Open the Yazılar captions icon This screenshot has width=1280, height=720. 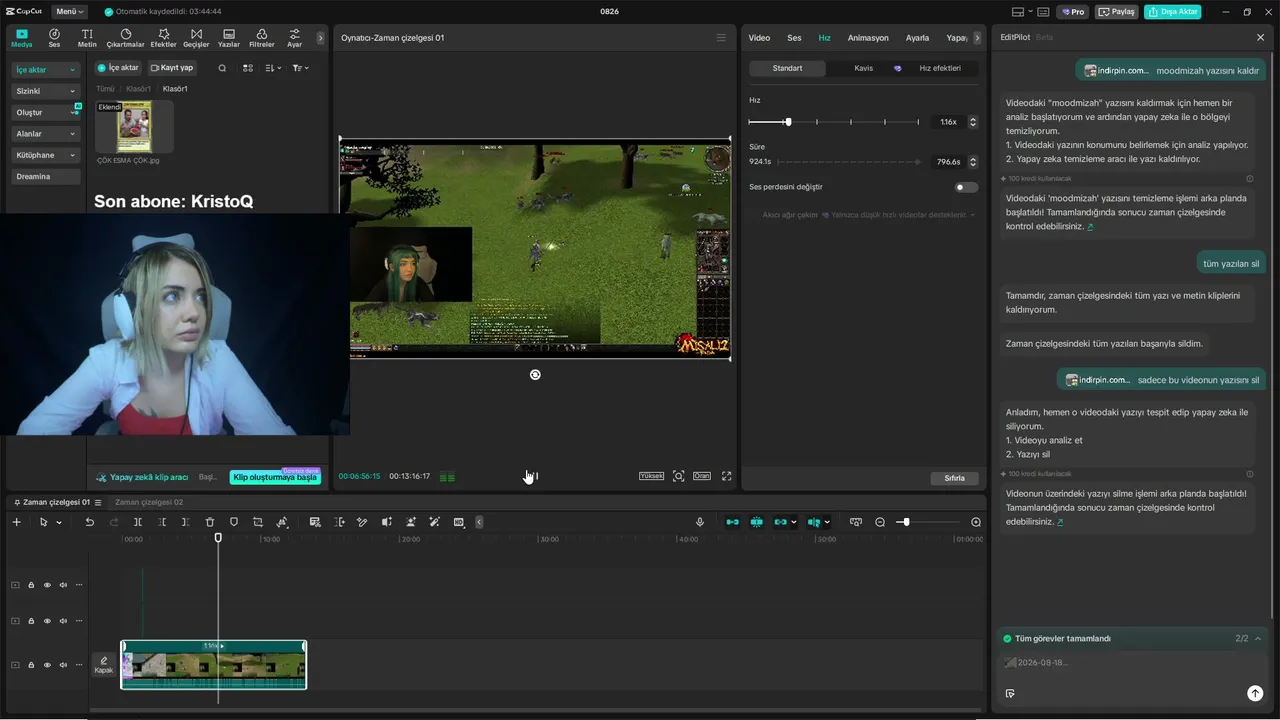coord(229,38)
